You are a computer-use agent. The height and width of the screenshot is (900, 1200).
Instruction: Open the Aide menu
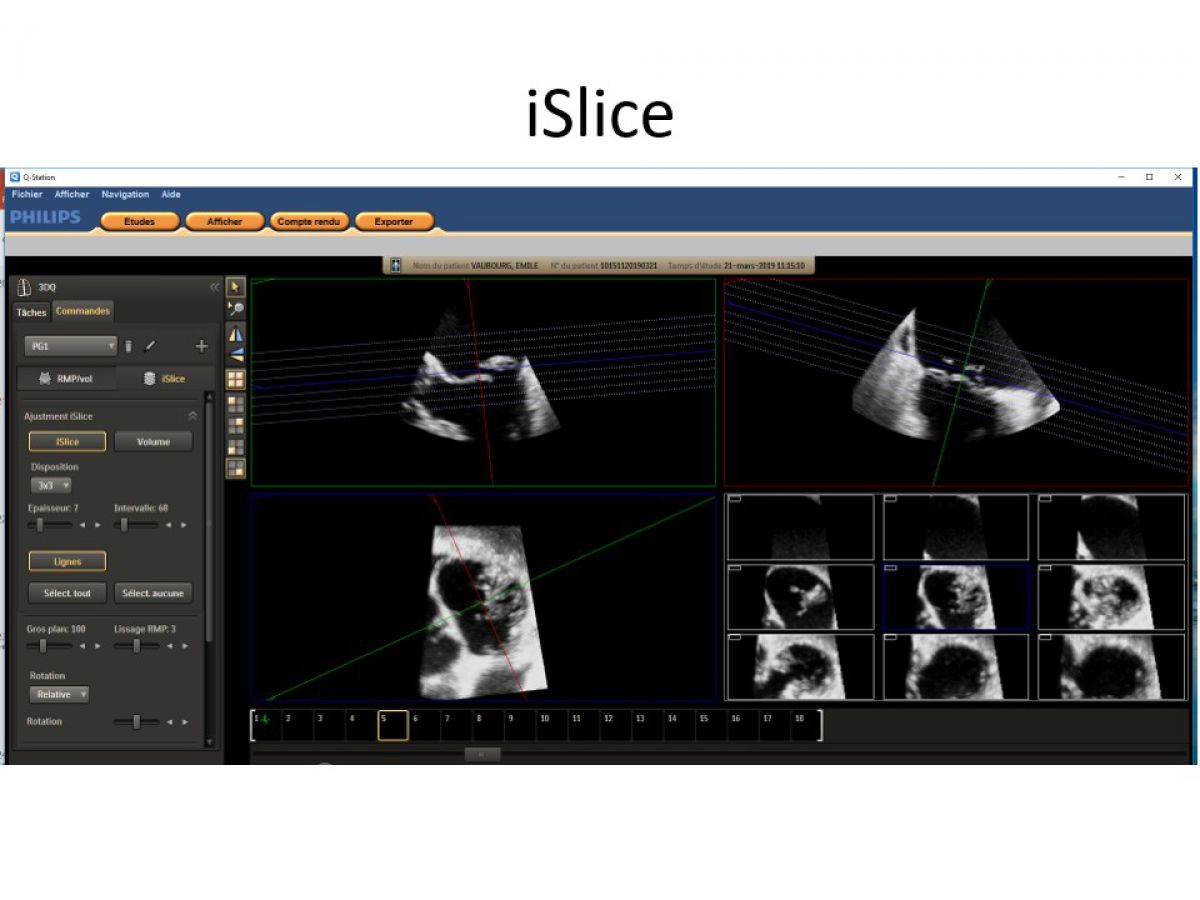(171, 194)
